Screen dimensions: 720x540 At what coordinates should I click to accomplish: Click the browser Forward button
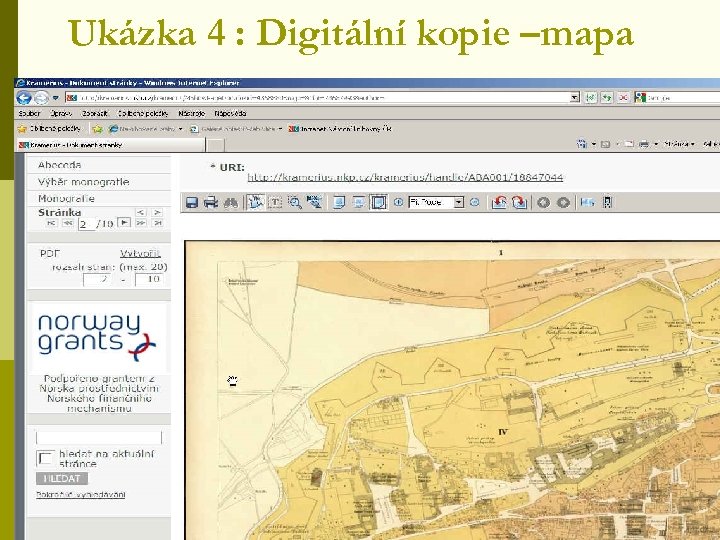41,97
